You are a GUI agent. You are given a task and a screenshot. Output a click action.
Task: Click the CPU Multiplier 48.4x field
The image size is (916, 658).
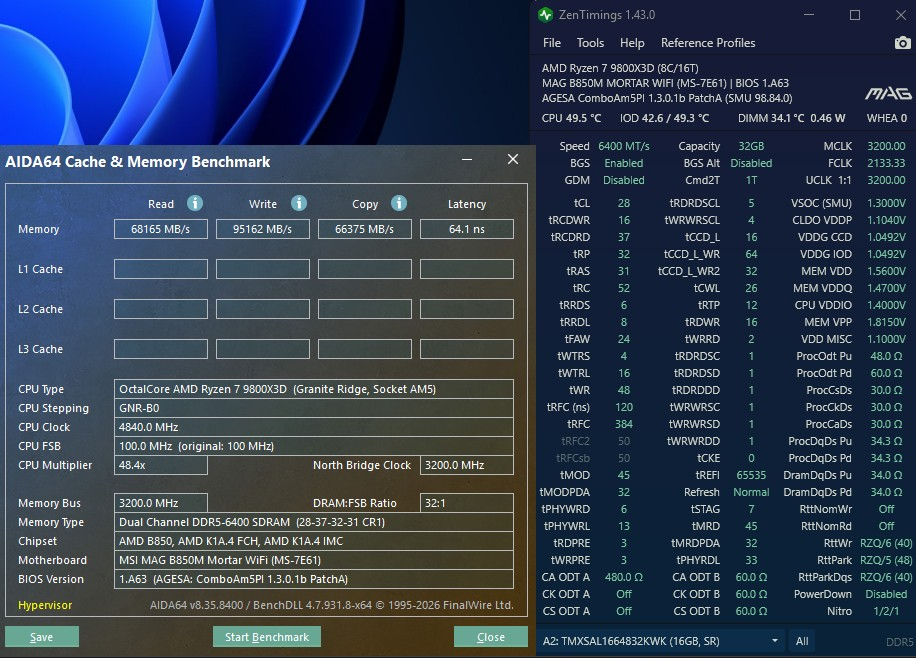pyautogui.click(x=161, y=465)
